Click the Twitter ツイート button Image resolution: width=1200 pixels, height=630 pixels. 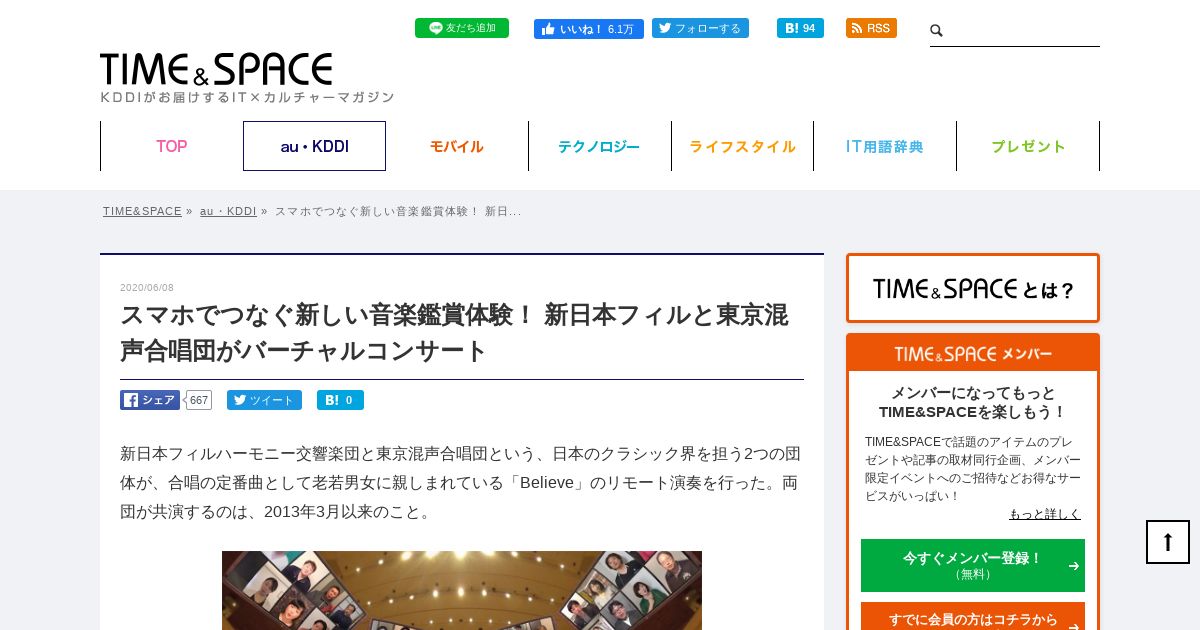point(264,400)
